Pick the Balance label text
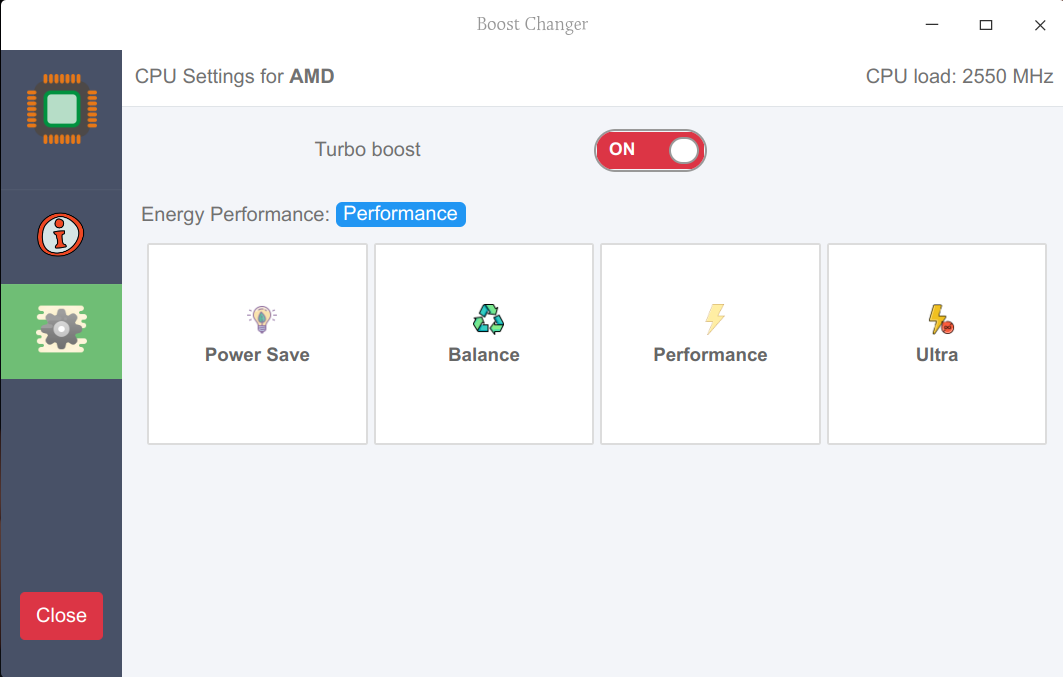The height and width of the screenshot is (677, 1063). [484, 355]
